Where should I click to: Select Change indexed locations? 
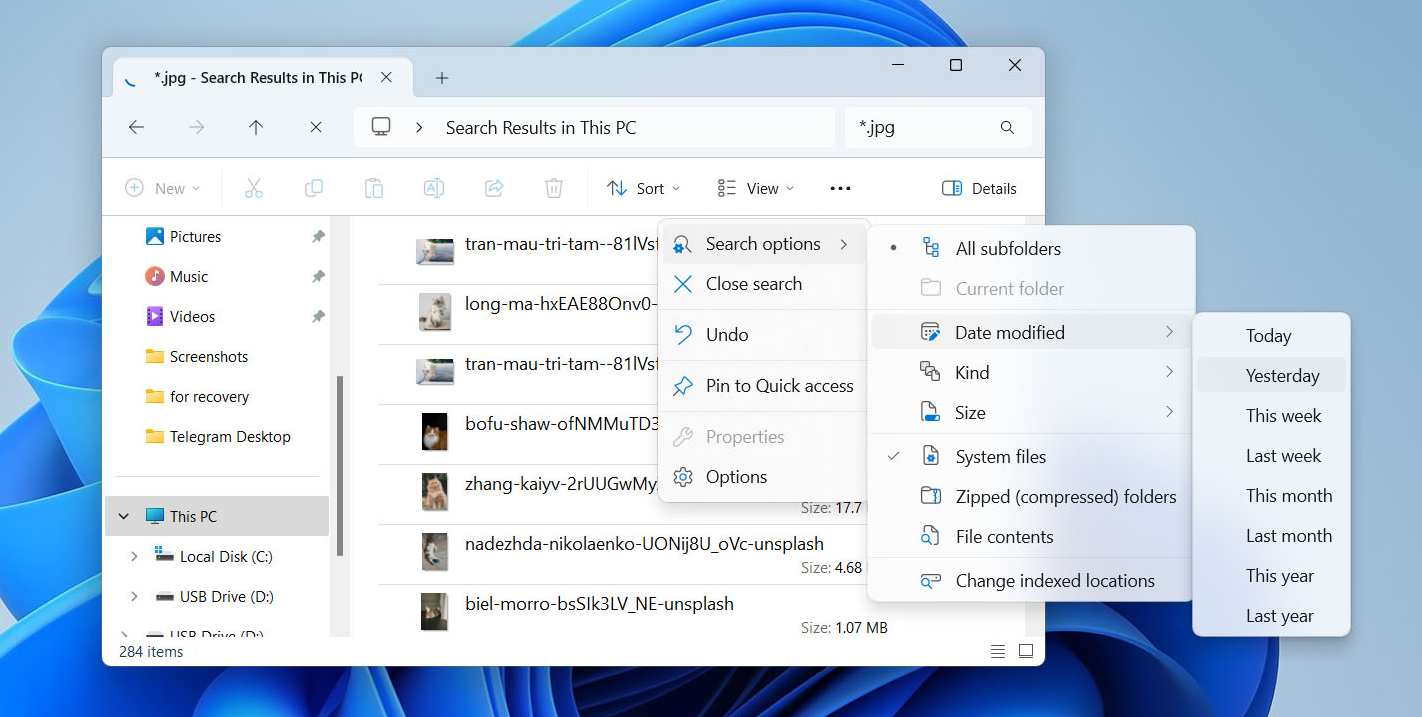(x=1054, y=581)
